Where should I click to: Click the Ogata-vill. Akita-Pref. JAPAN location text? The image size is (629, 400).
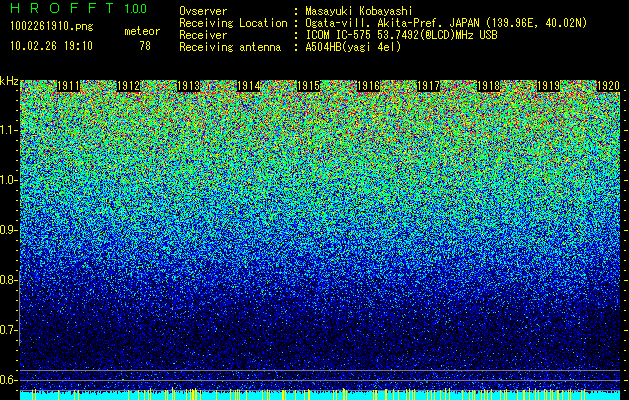[446, 23]
